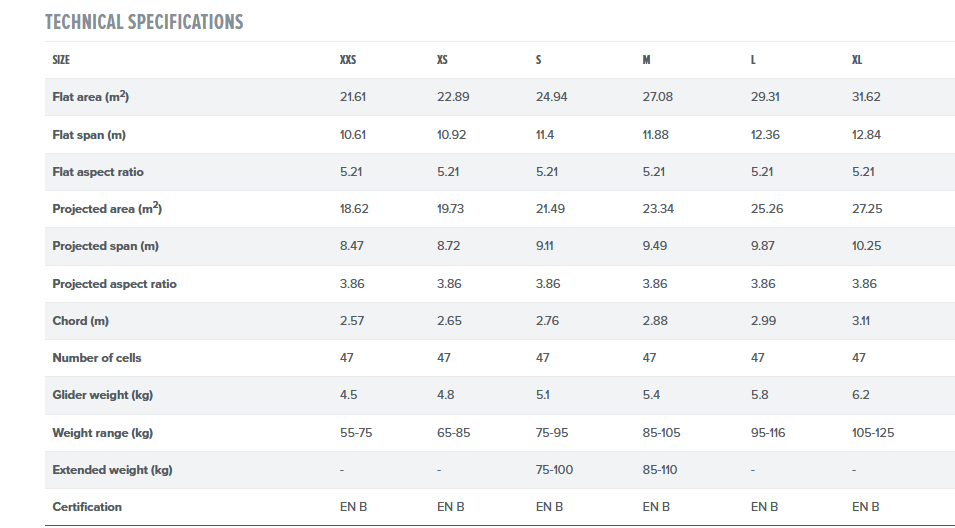
Task: Click the 75-100 extended weight value
Action: pyautogui.click(x=556, y=469)
